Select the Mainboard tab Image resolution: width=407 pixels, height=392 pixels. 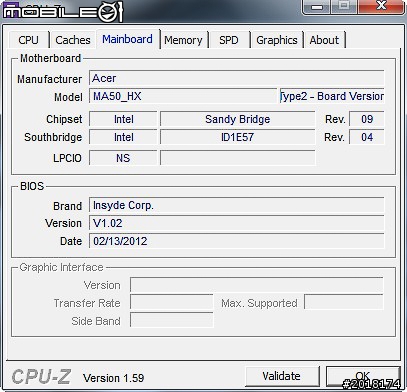[x=127, y=39]
